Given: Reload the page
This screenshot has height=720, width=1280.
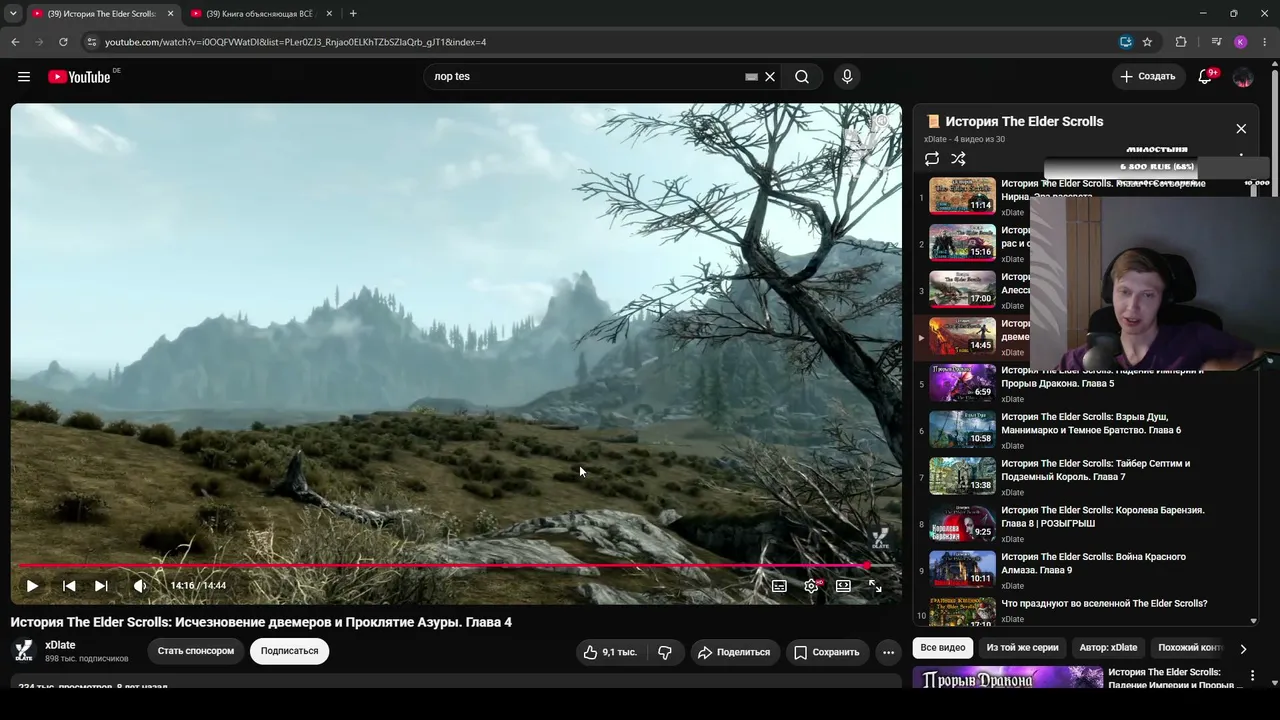Looking at the screenshot, I should (63, 42).
